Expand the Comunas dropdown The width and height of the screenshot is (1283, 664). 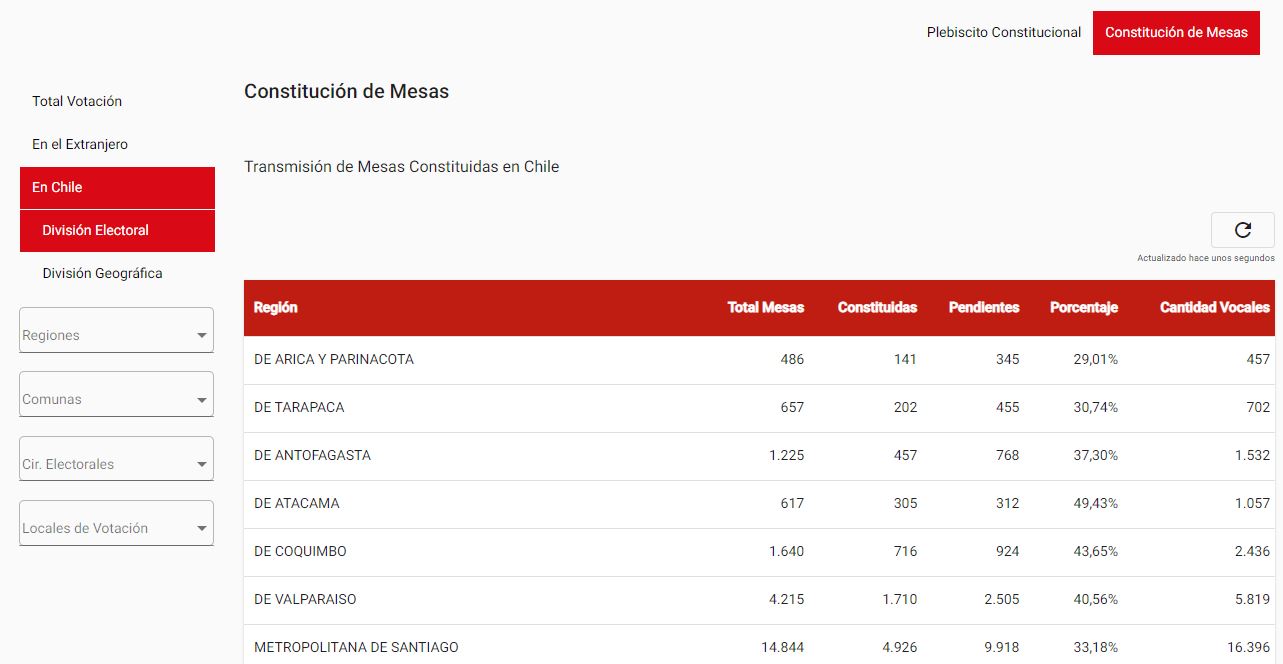116,399
